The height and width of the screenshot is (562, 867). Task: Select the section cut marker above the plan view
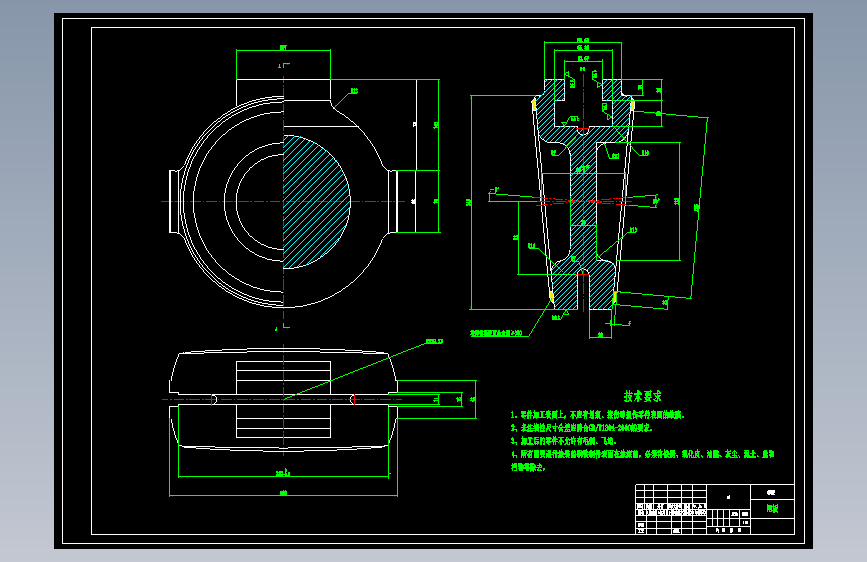tap(284, 65)
